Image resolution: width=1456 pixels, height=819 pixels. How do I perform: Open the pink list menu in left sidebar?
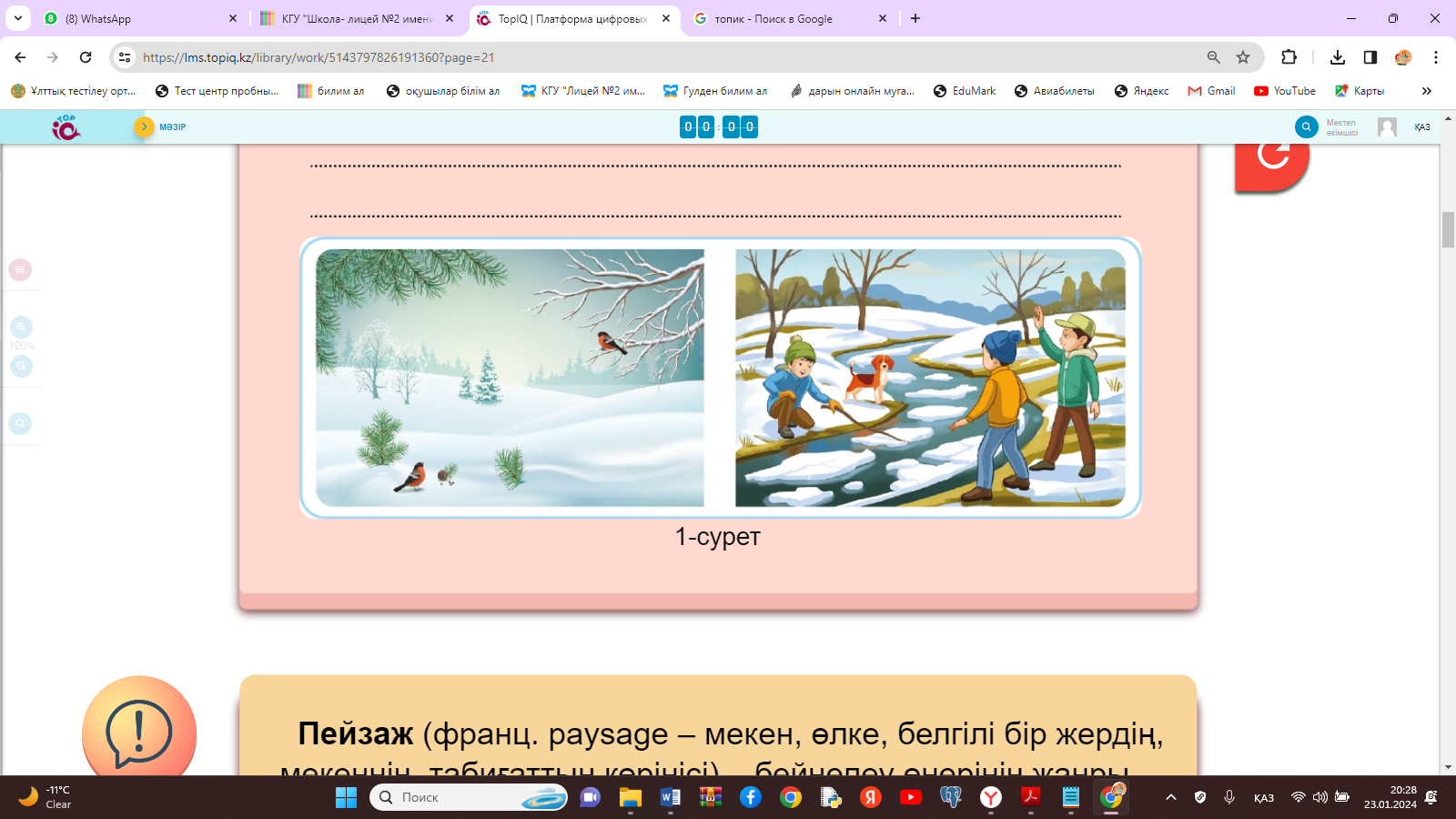click(x=20, y=269)
